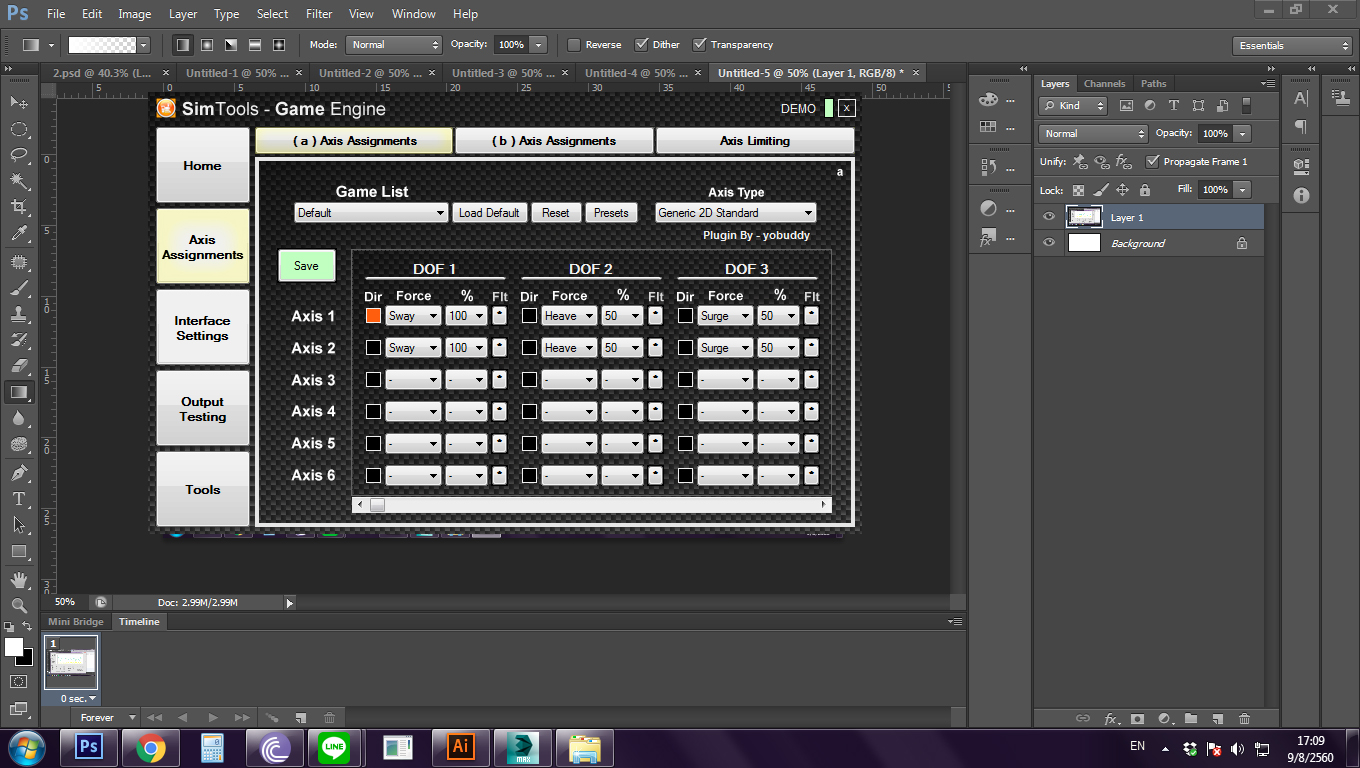Open the Character panel icon

point(1301,98)
